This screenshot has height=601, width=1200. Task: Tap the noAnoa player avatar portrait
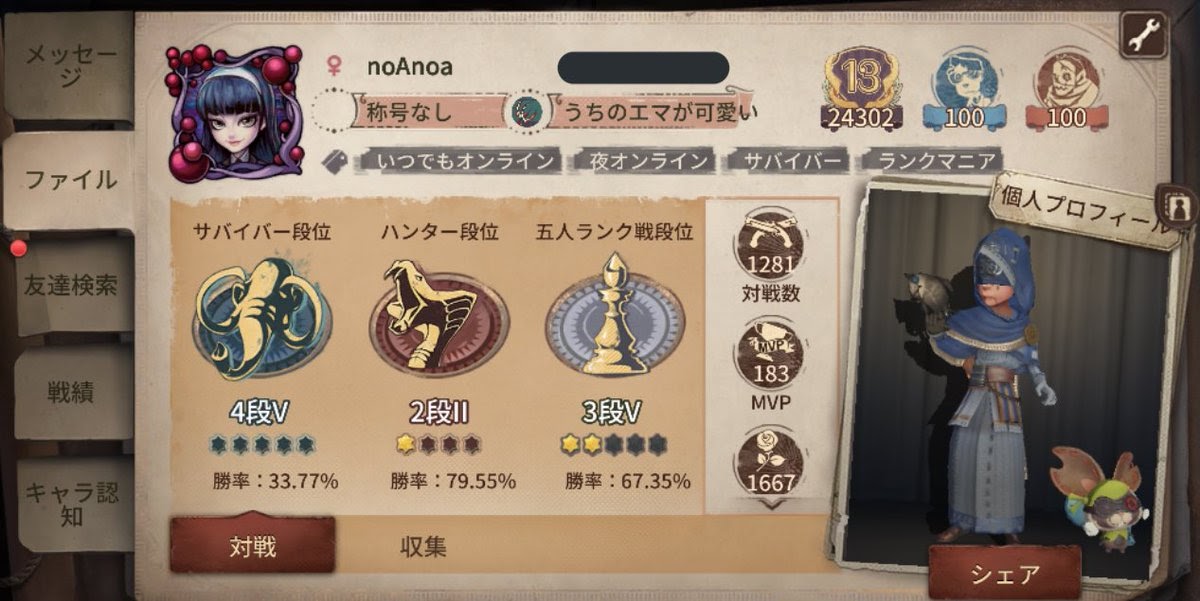(x=233, y=112)
